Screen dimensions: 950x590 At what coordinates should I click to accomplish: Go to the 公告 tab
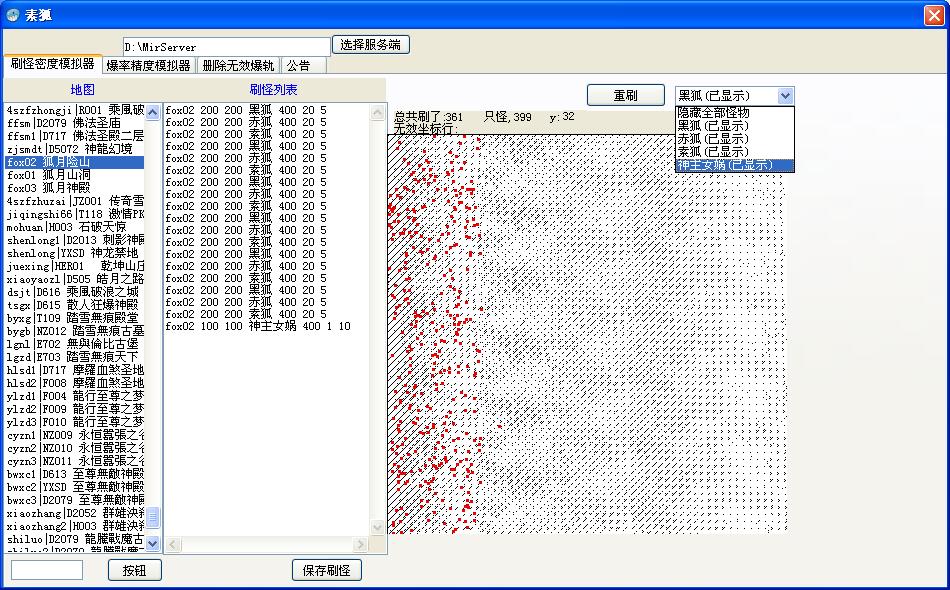[x=298, y=65]
